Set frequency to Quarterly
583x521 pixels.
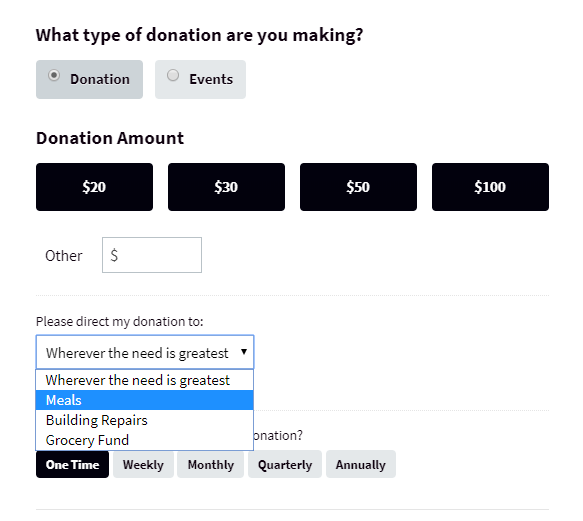[285, 464]
